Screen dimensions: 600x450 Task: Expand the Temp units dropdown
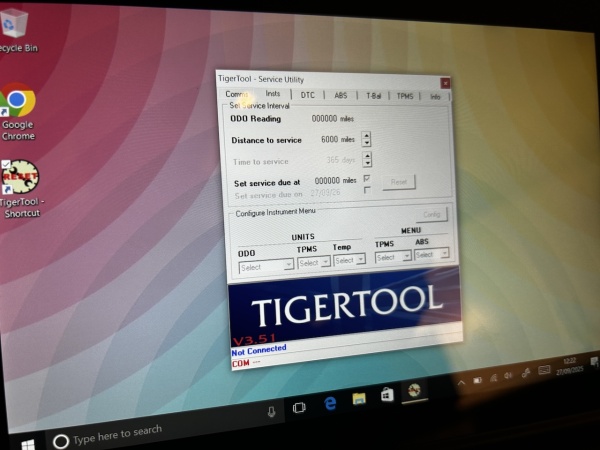pyautogui.click(x=361, y=260)
